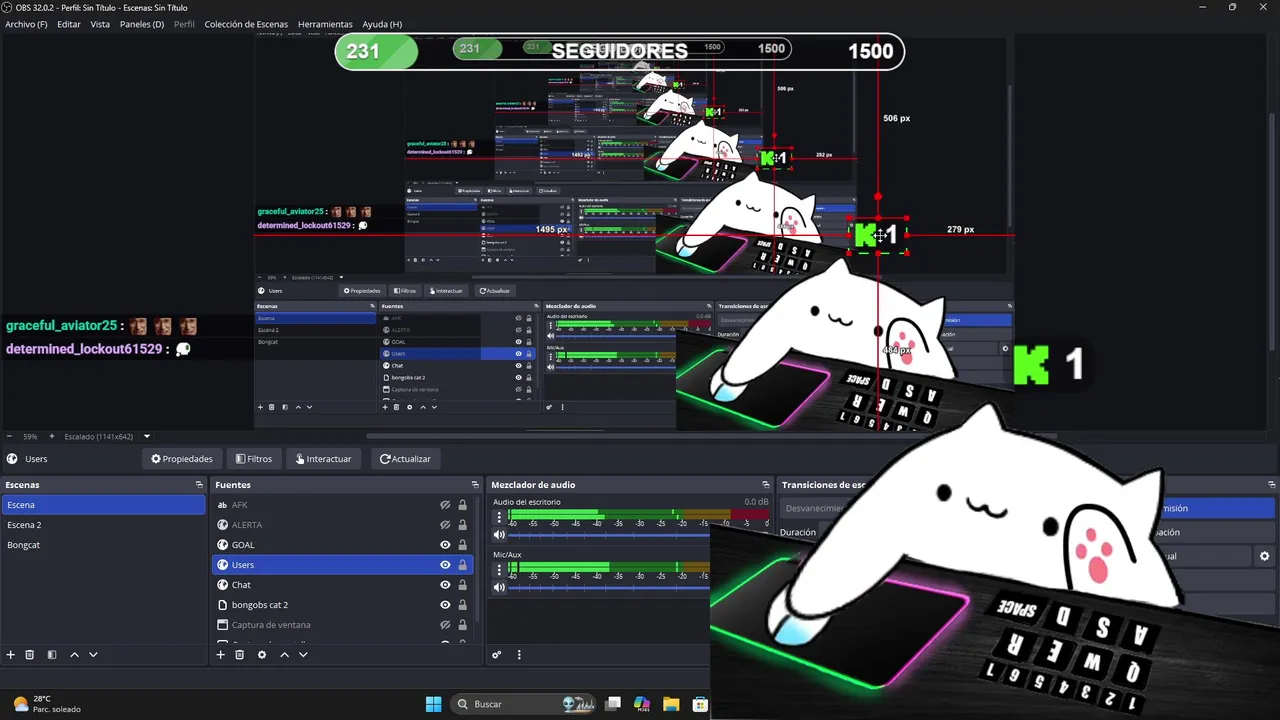Click the Interactuar button
The image size is (1280, 720).
323,459
